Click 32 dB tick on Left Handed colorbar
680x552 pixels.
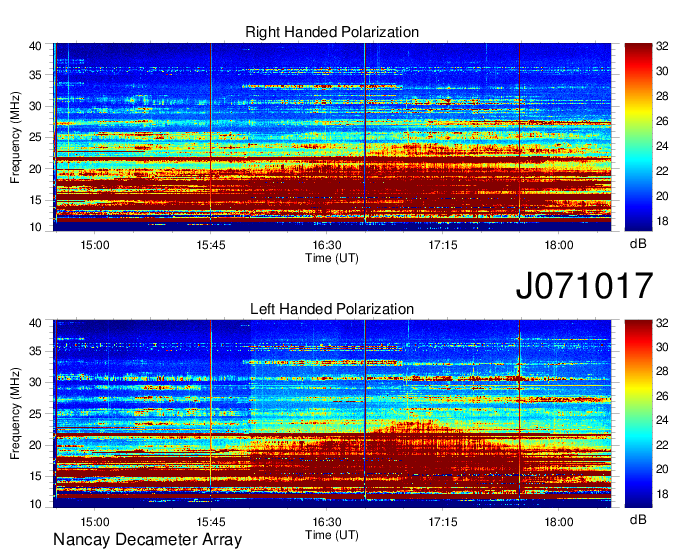tap(662, 323)
